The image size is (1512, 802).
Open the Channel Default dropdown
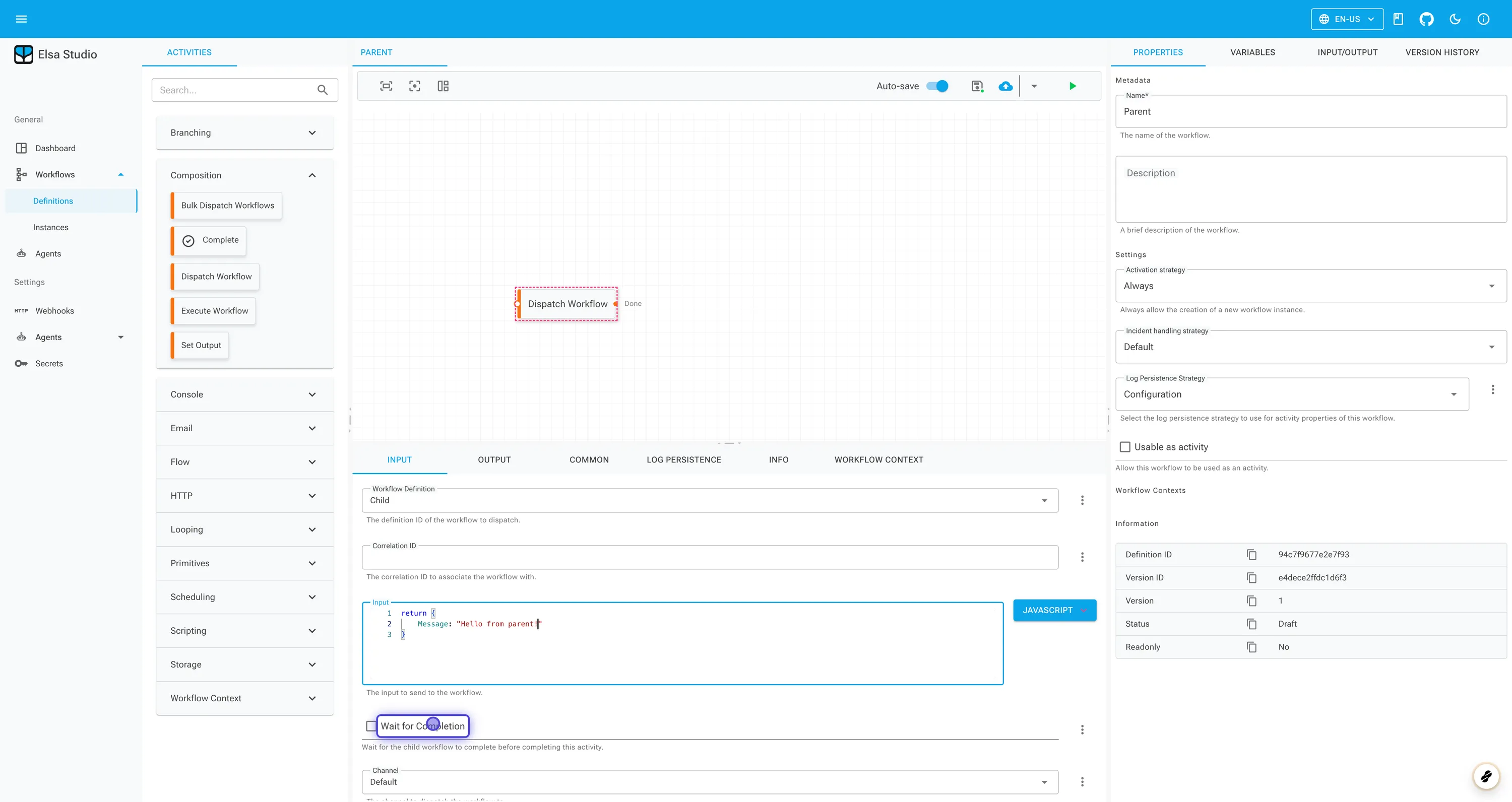click(x=710, y=781)
